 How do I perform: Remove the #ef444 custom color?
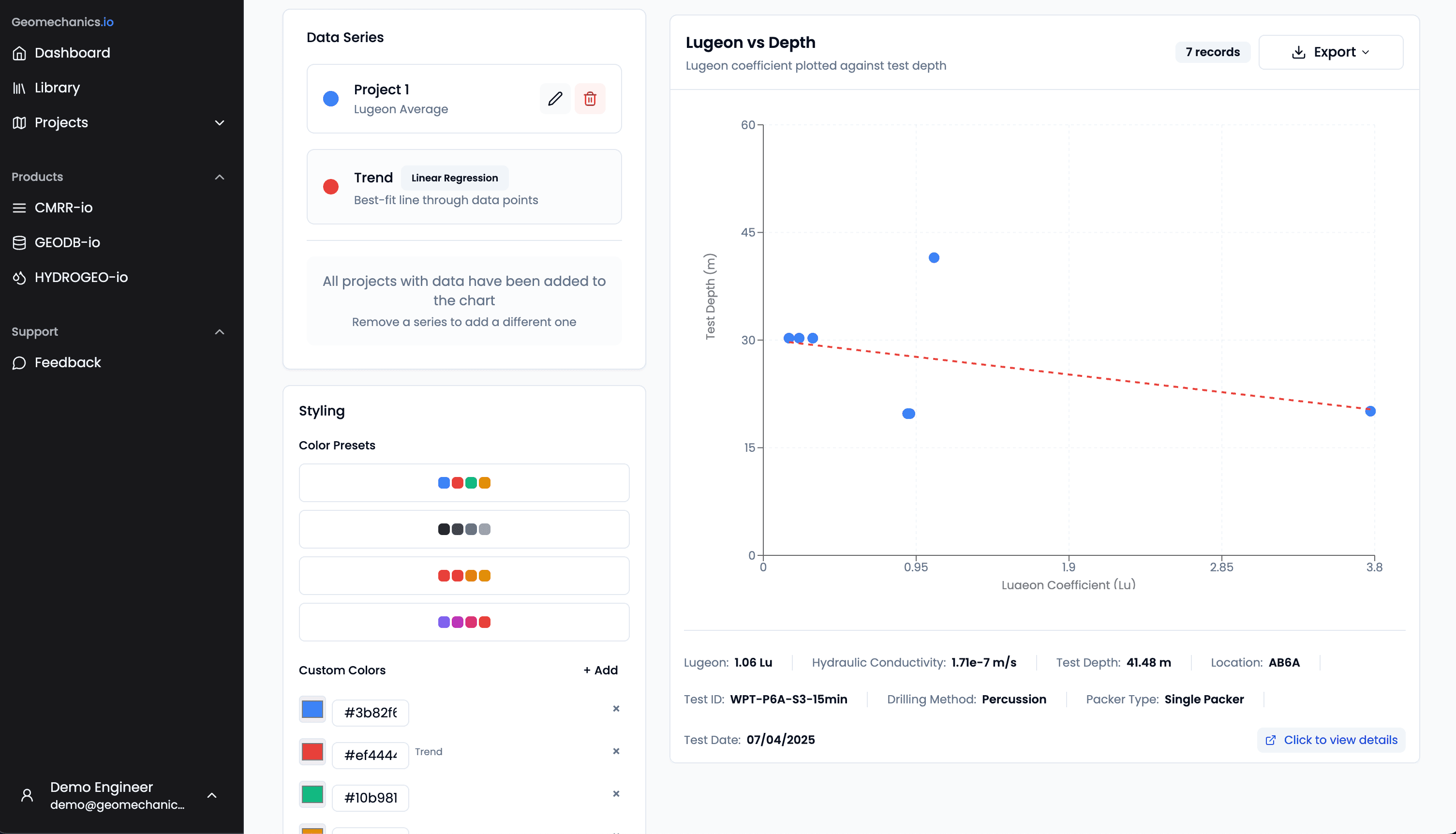(x=616, y=751)
